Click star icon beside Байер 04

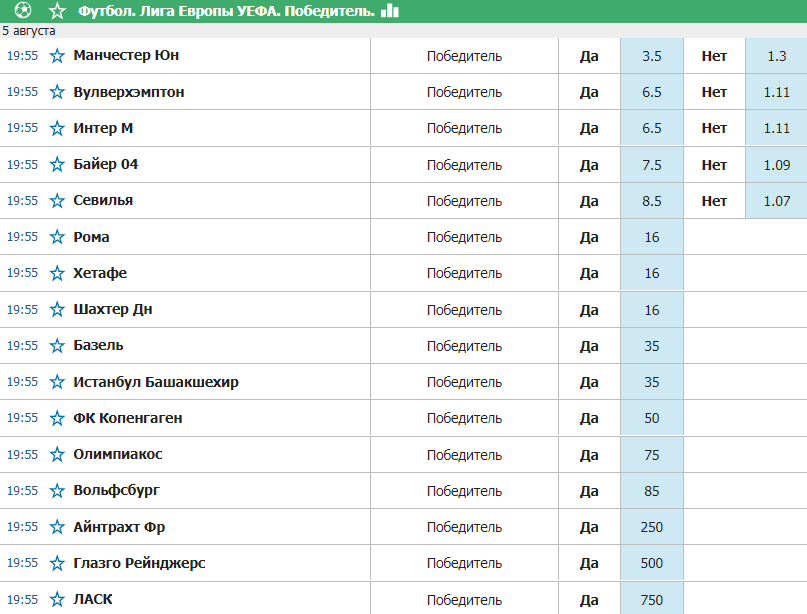pos(57,165)
